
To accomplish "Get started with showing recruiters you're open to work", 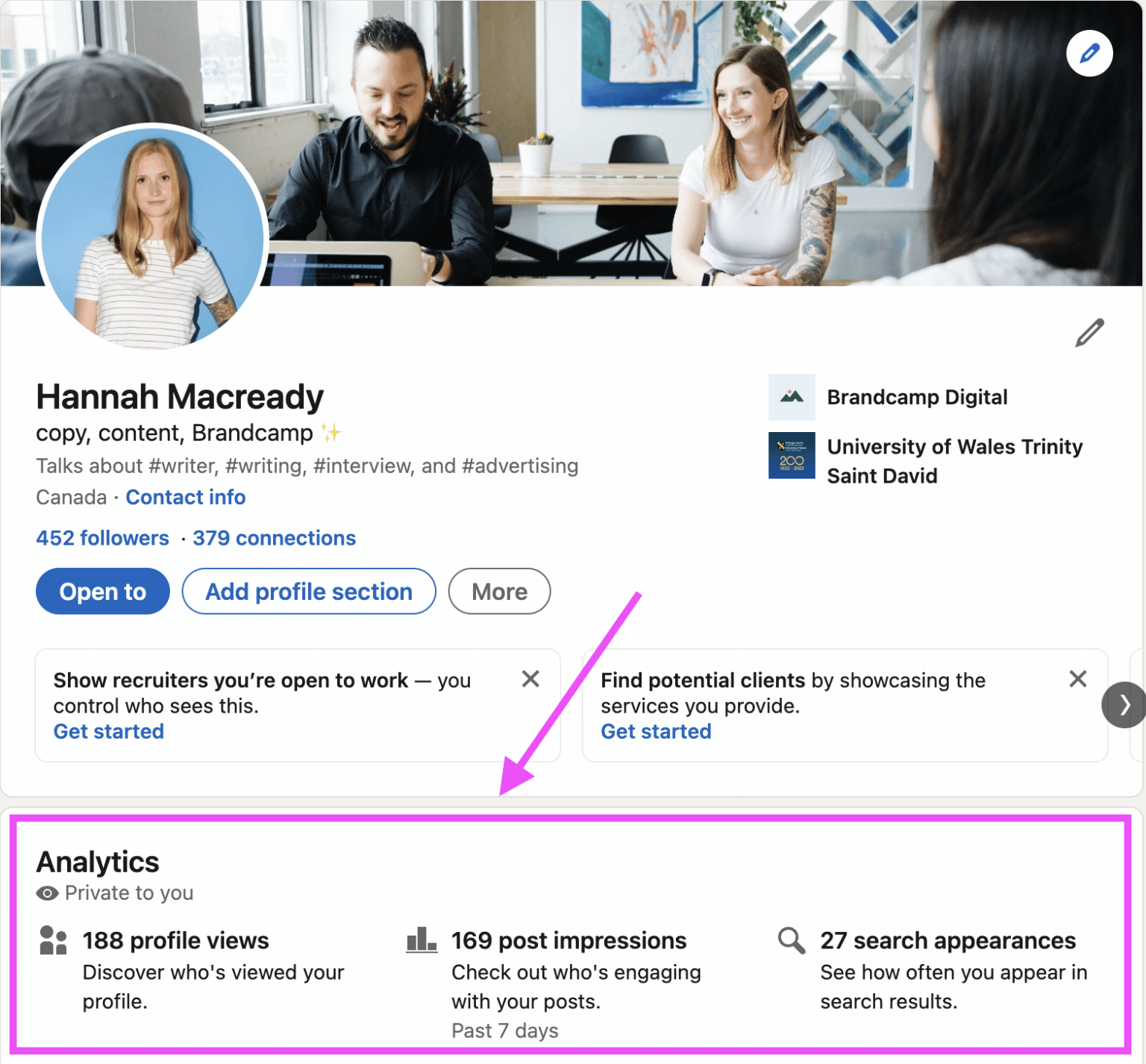I will (108, 731).
